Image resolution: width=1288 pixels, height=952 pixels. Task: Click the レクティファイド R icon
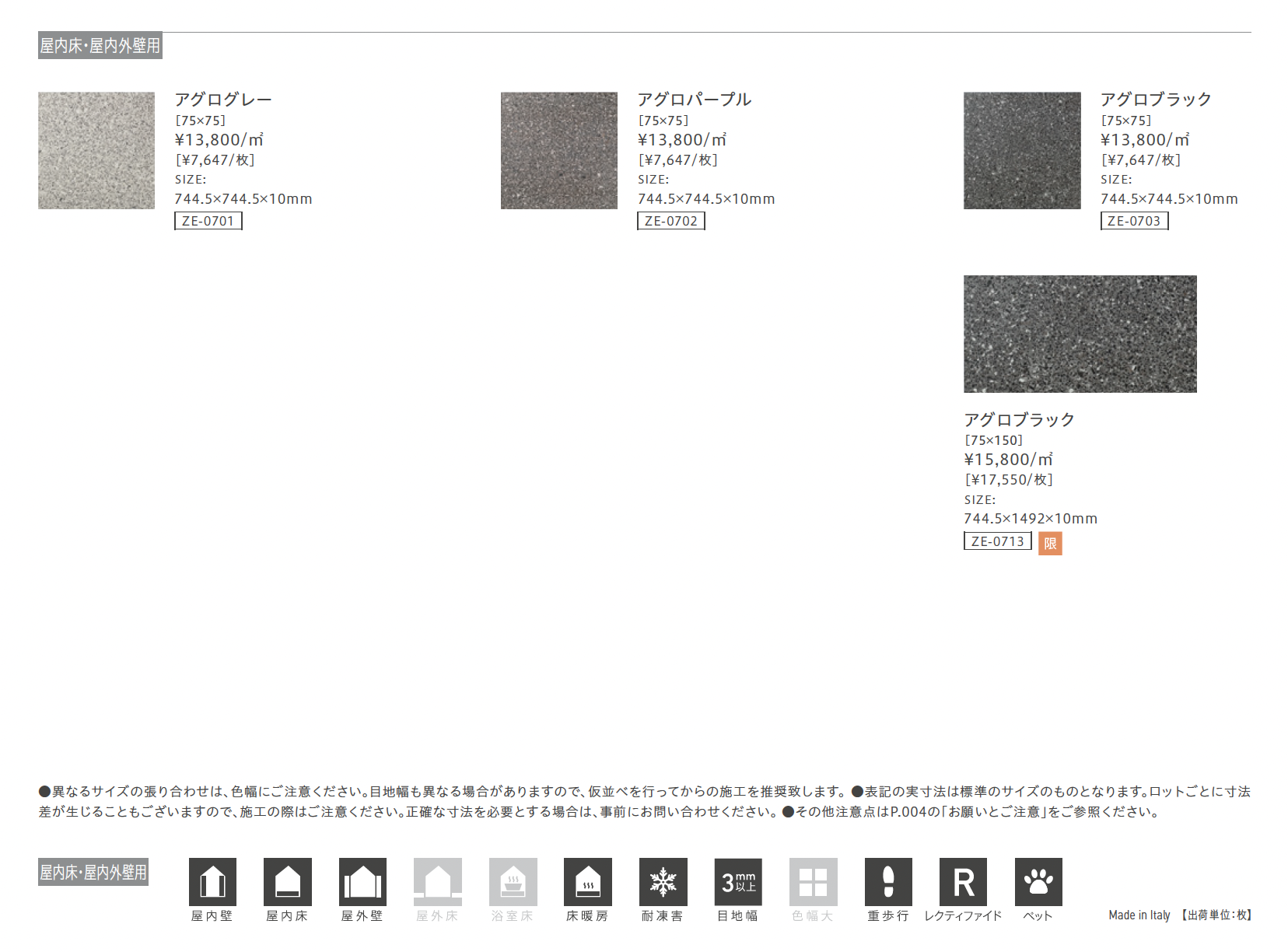[963, 882]
